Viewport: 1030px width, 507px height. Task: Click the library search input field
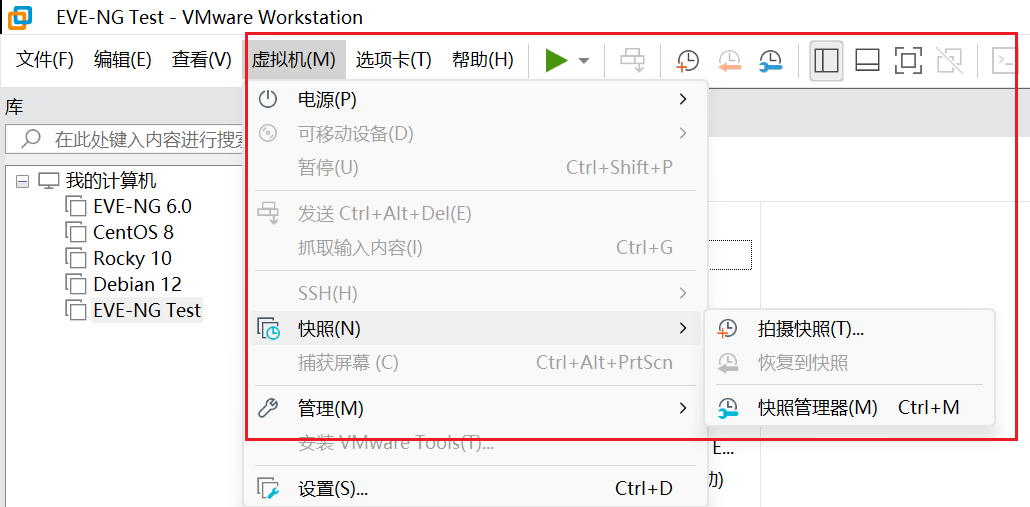(125, 139)
